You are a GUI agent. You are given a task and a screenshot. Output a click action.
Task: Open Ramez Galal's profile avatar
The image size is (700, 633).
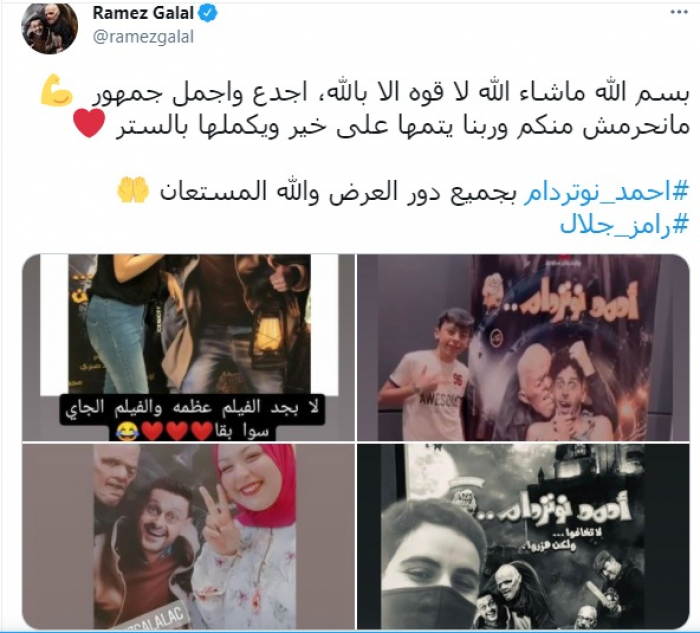(x=50, y=28)
